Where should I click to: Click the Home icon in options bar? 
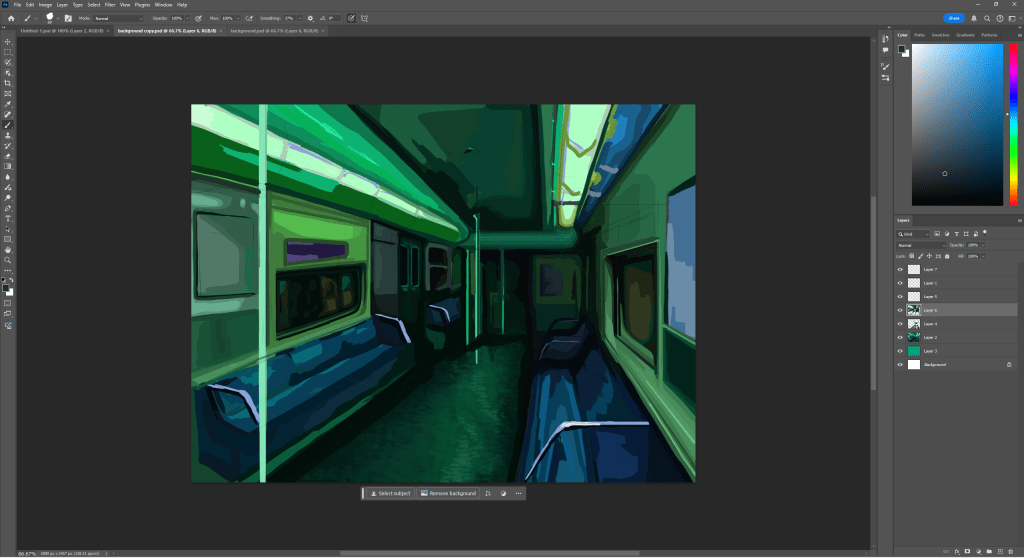[10, 18]
